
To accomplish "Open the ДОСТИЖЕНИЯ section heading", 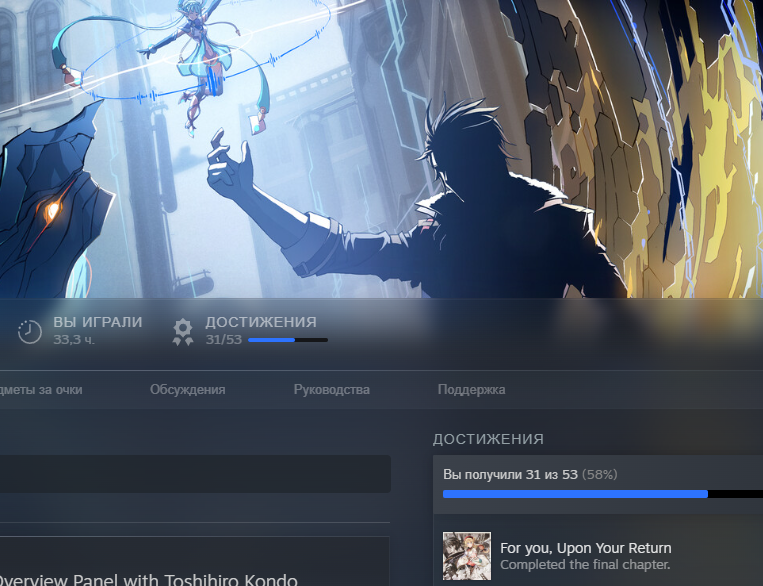I will pos(488,439).
